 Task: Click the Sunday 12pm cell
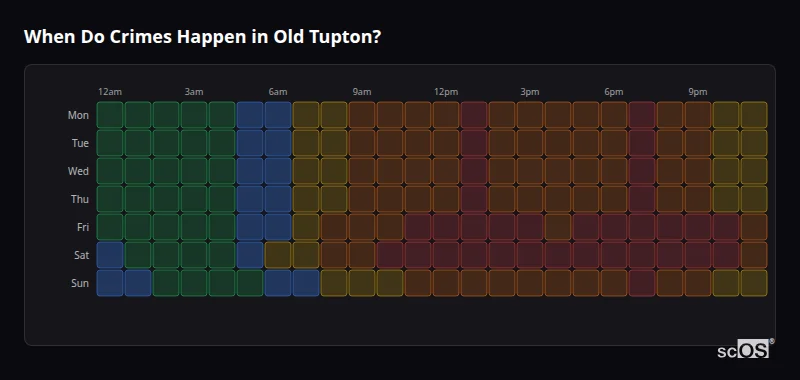(446, 283)
